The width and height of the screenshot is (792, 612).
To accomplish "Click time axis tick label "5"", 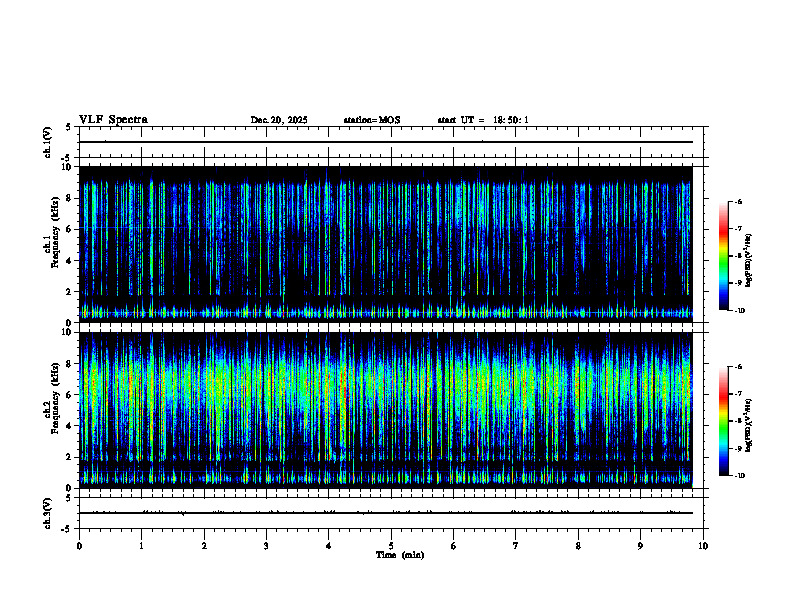I will pyautogui.click(x=391, y=546).
